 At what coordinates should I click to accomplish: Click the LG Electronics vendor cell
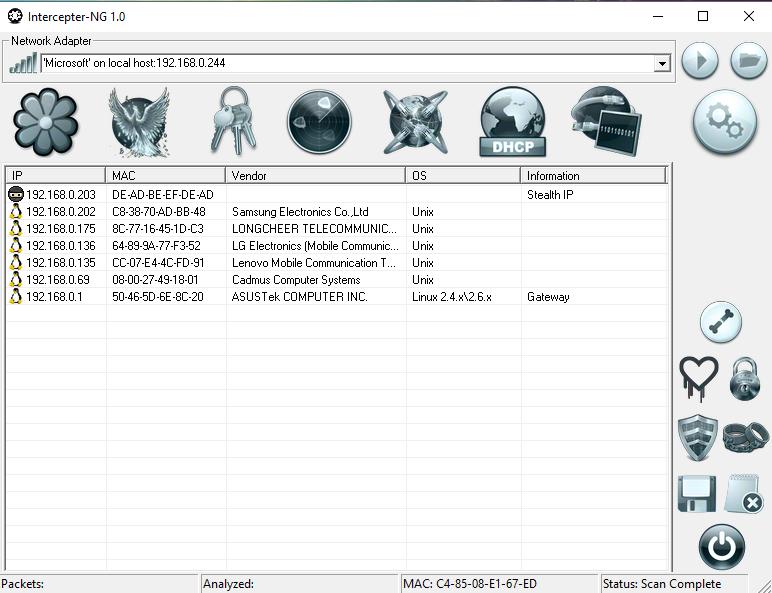315,246
